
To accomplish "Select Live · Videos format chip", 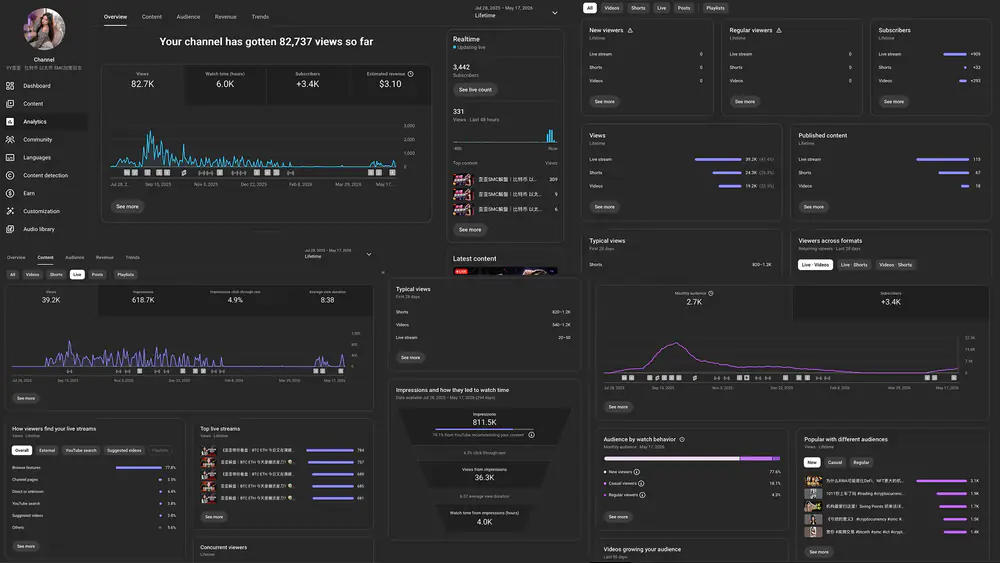I will click(815, 265).
